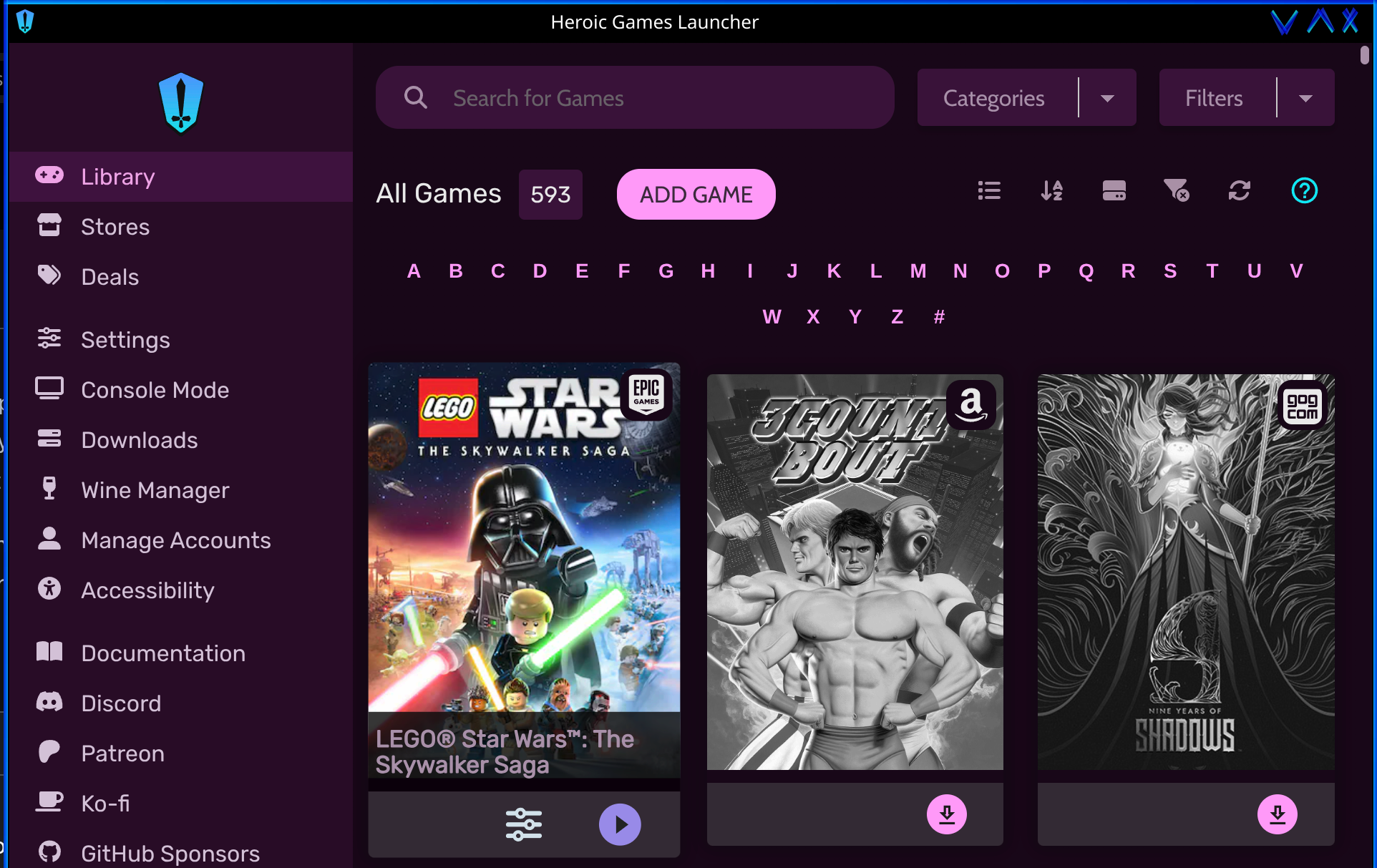The height and width of the screenshot is (868, 1377).
Task: Click the Ko-fi cup icon
Action: coord(49,801)
